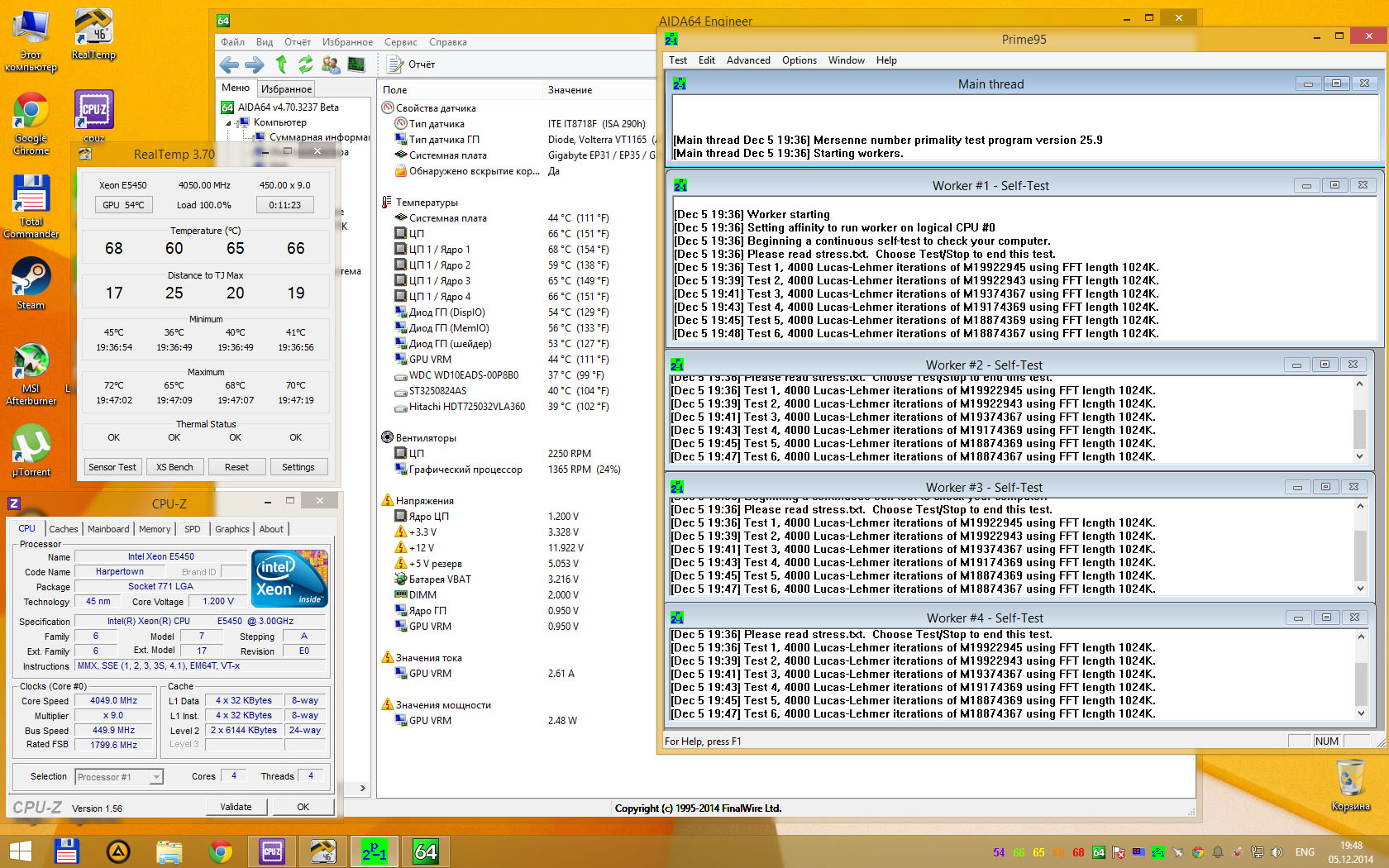The width and height of the screenshot is (1389, 868).
Task: Click the Worker #3 scroll-up arrow
Action: pos(1359,506)
